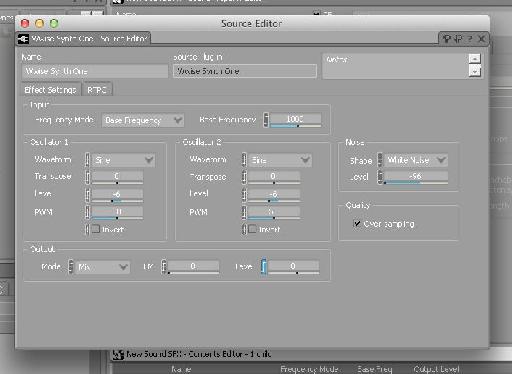Viewport: 512px width, 374px height.
Task: Click the Oscillator 2 Level slider showing -6
Action: pos(274,195)
